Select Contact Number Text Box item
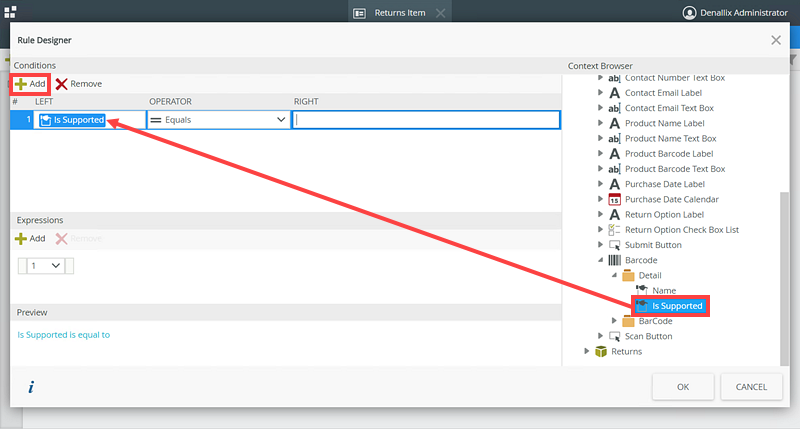This screenshot has width=800, height=429. (675, 79)
